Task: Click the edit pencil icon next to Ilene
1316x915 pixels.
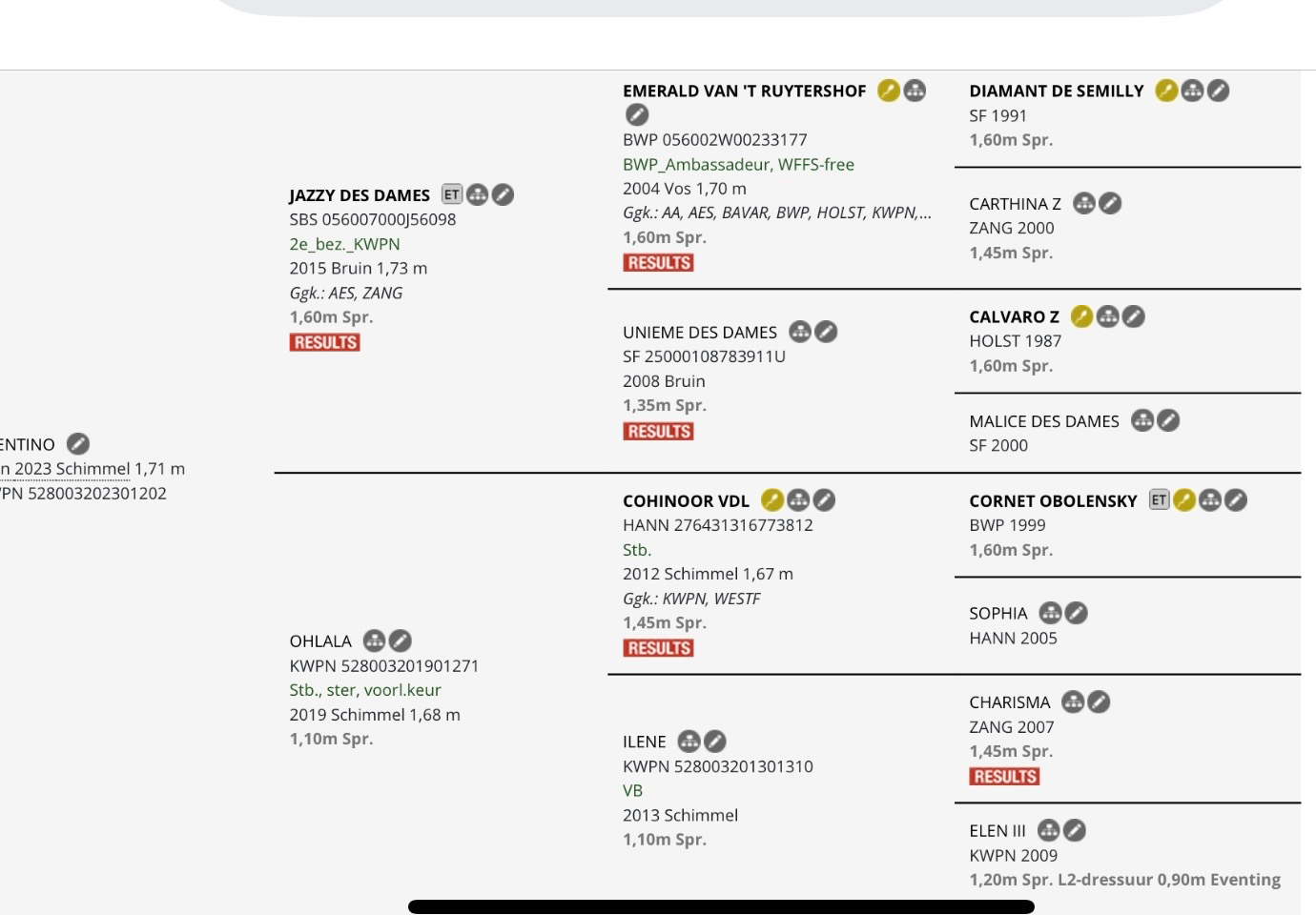Action: pyautogui.click(x=714, y=741)
